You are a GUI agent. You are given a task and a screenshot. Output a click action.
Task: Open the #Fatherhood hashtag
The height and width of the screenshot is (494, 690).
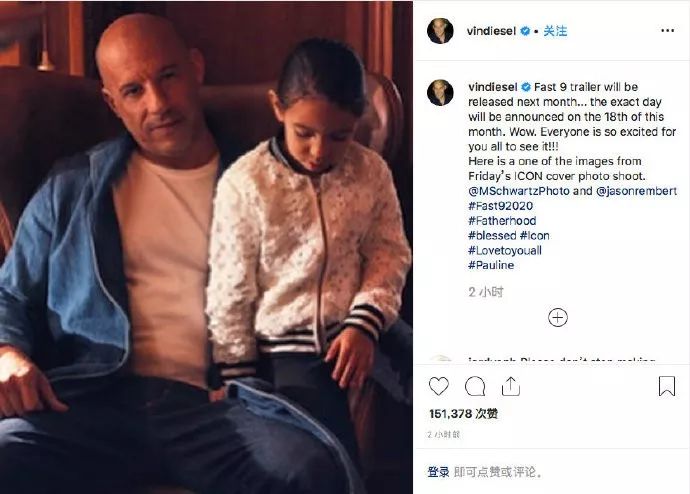coord(502,221)
